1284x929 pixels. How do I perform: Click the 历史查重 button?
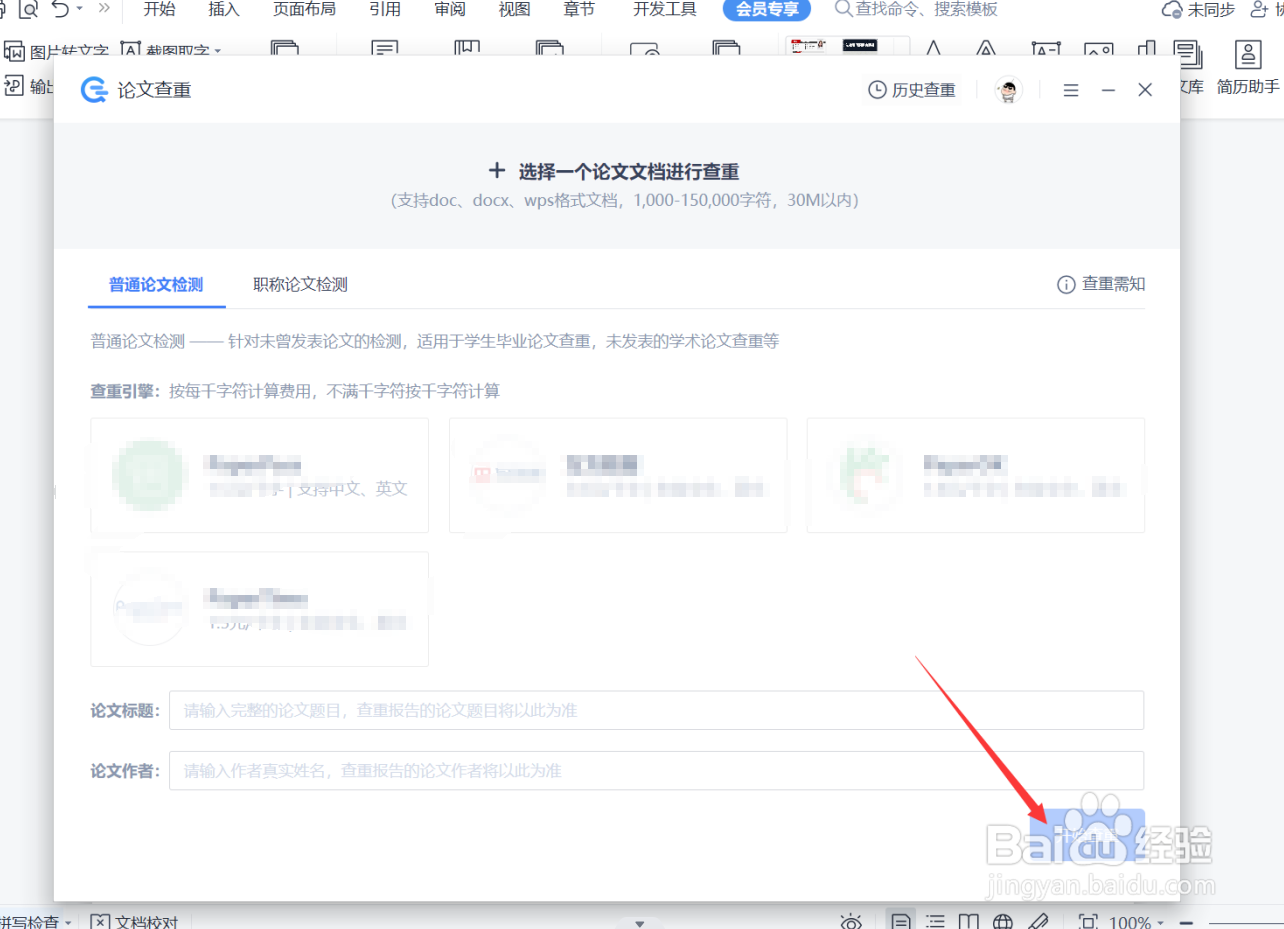(910, 89)
